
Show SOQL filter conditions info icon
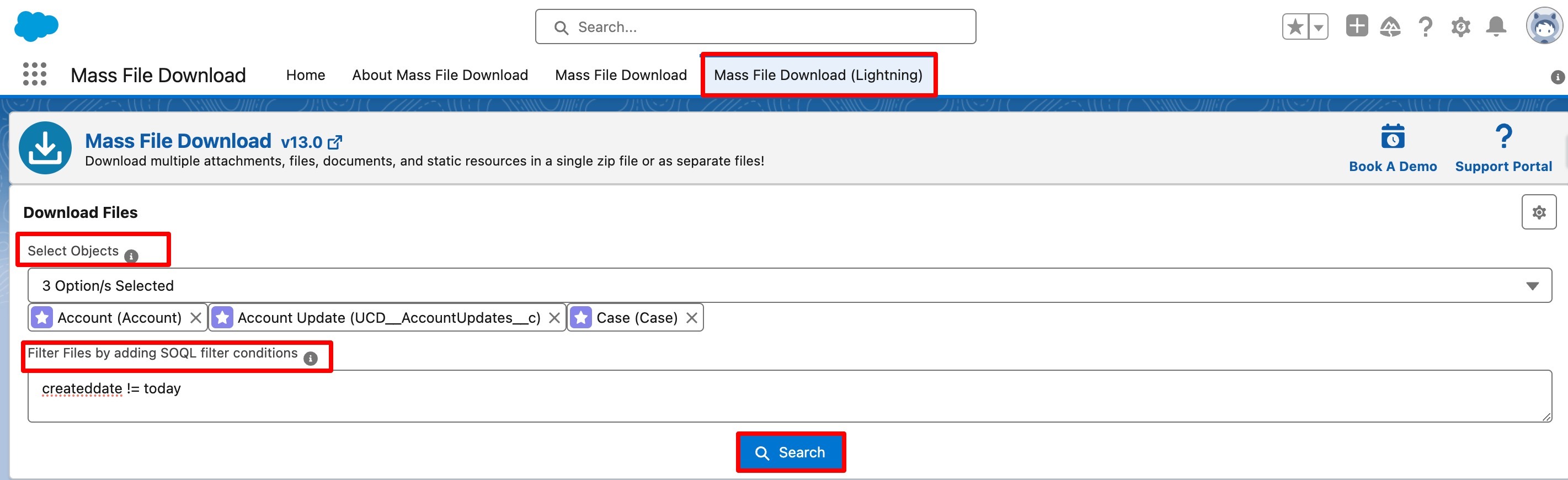pos(311,358)
